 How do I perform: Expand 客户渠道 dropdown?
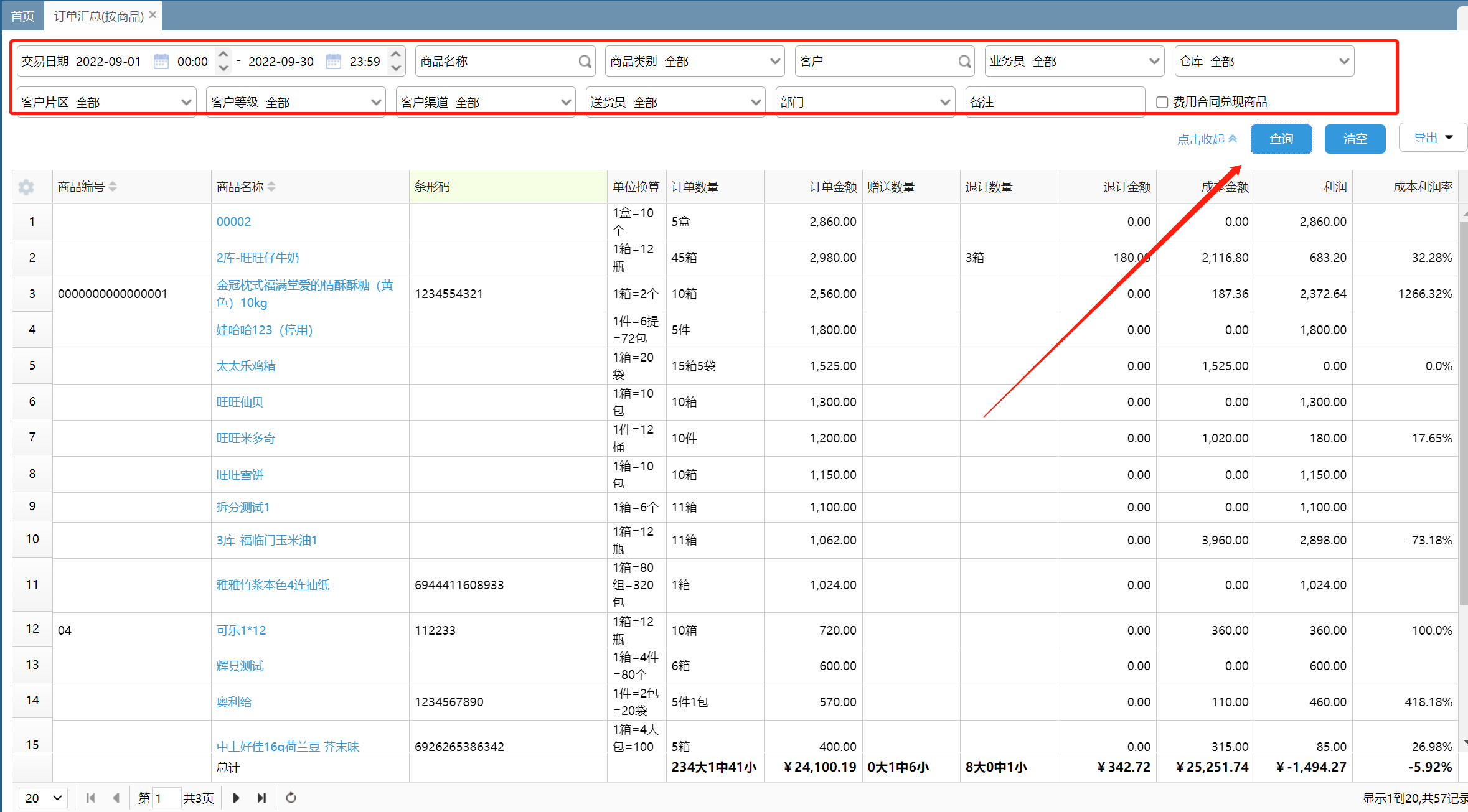pos(565,102)
